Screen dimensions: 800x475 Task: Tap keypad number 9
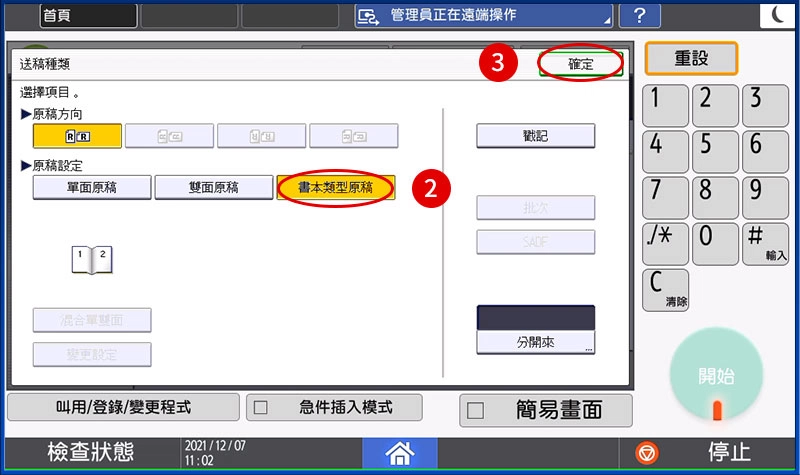[765, 198]
